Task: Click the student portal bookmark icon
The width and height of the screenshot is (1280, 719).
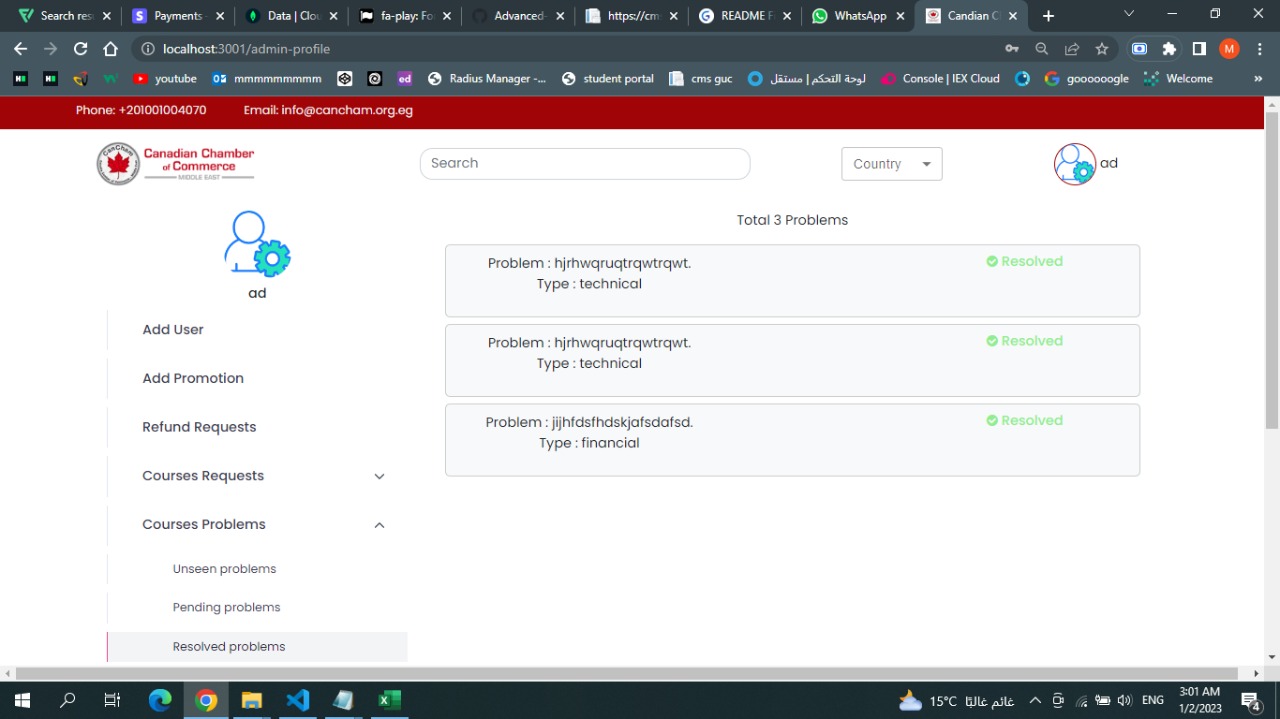Action: (x=567, y=78)
